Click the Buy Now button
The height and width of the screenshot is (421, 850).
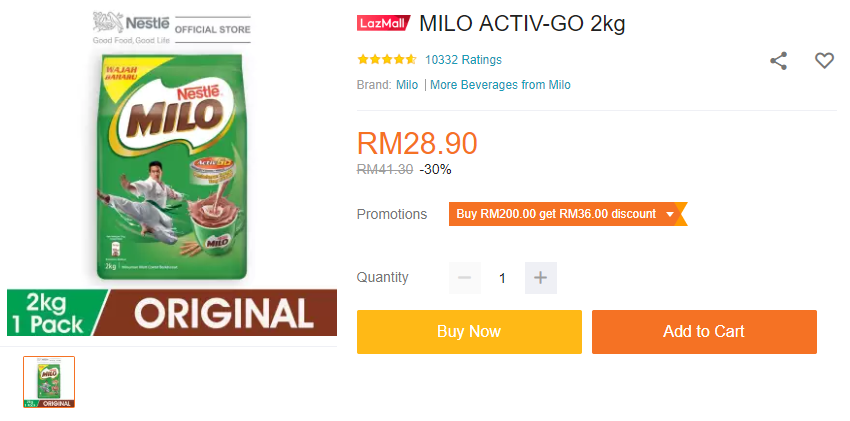[x=469, y=332]
